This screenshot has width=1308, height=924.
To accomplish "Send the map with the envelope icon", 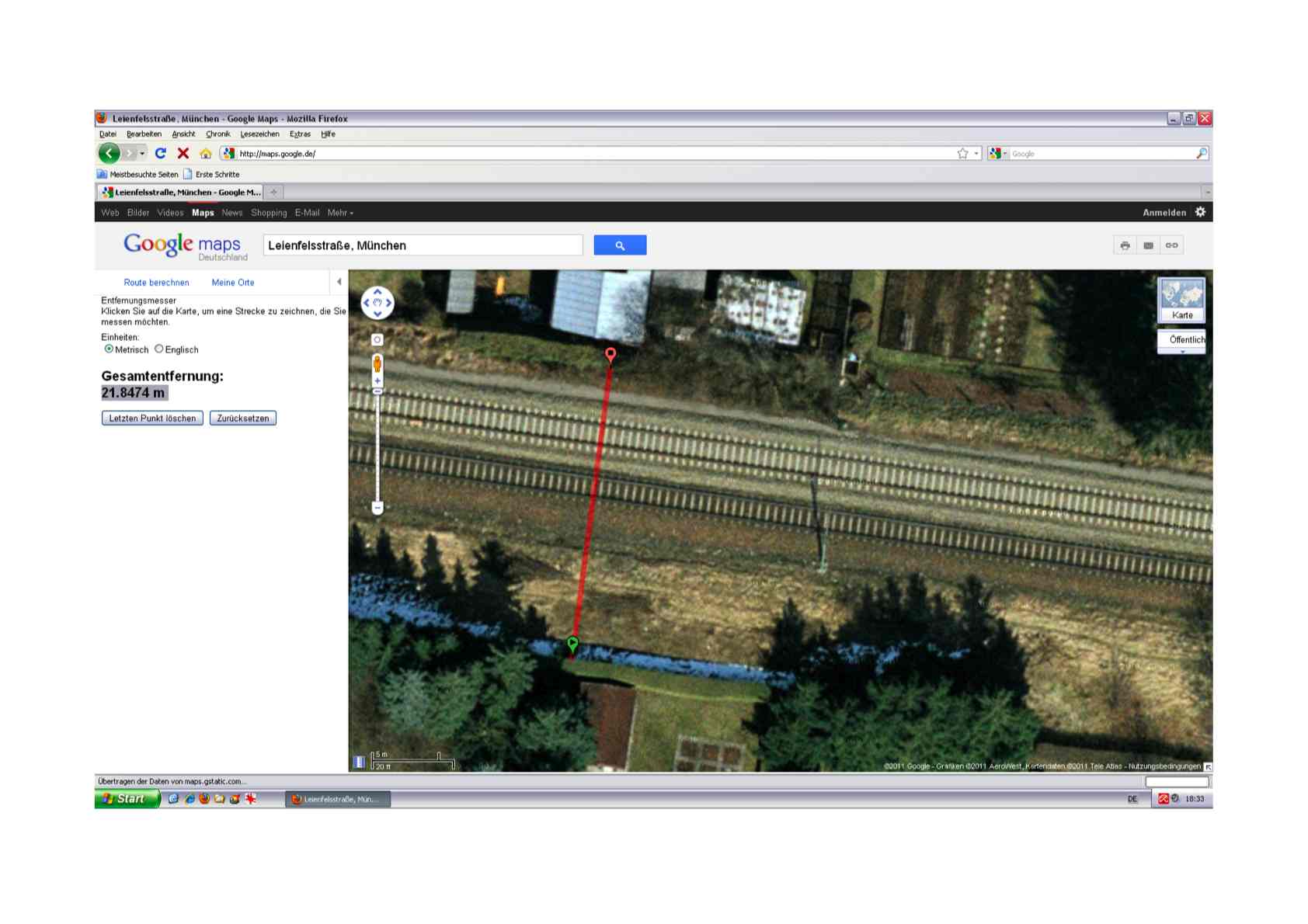I will (x=1148, y=245).
